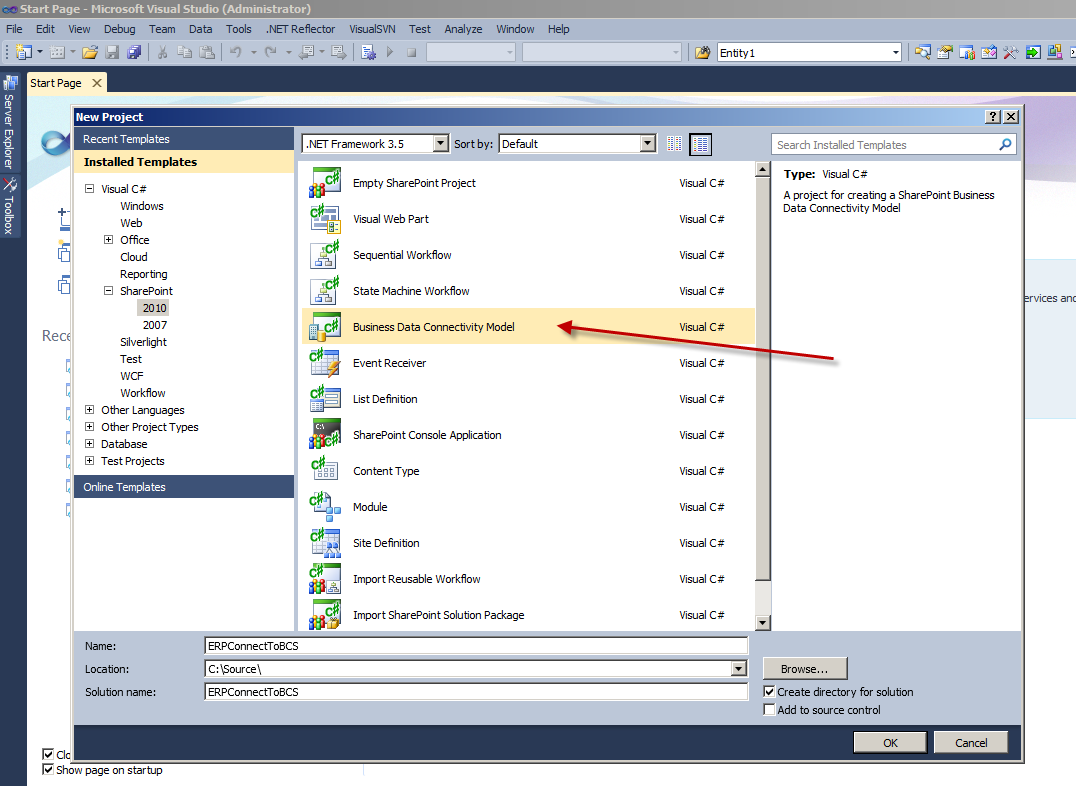Open the Debug menu
The width and height of the screenshot is (1076, 786).
coord(119,29)
